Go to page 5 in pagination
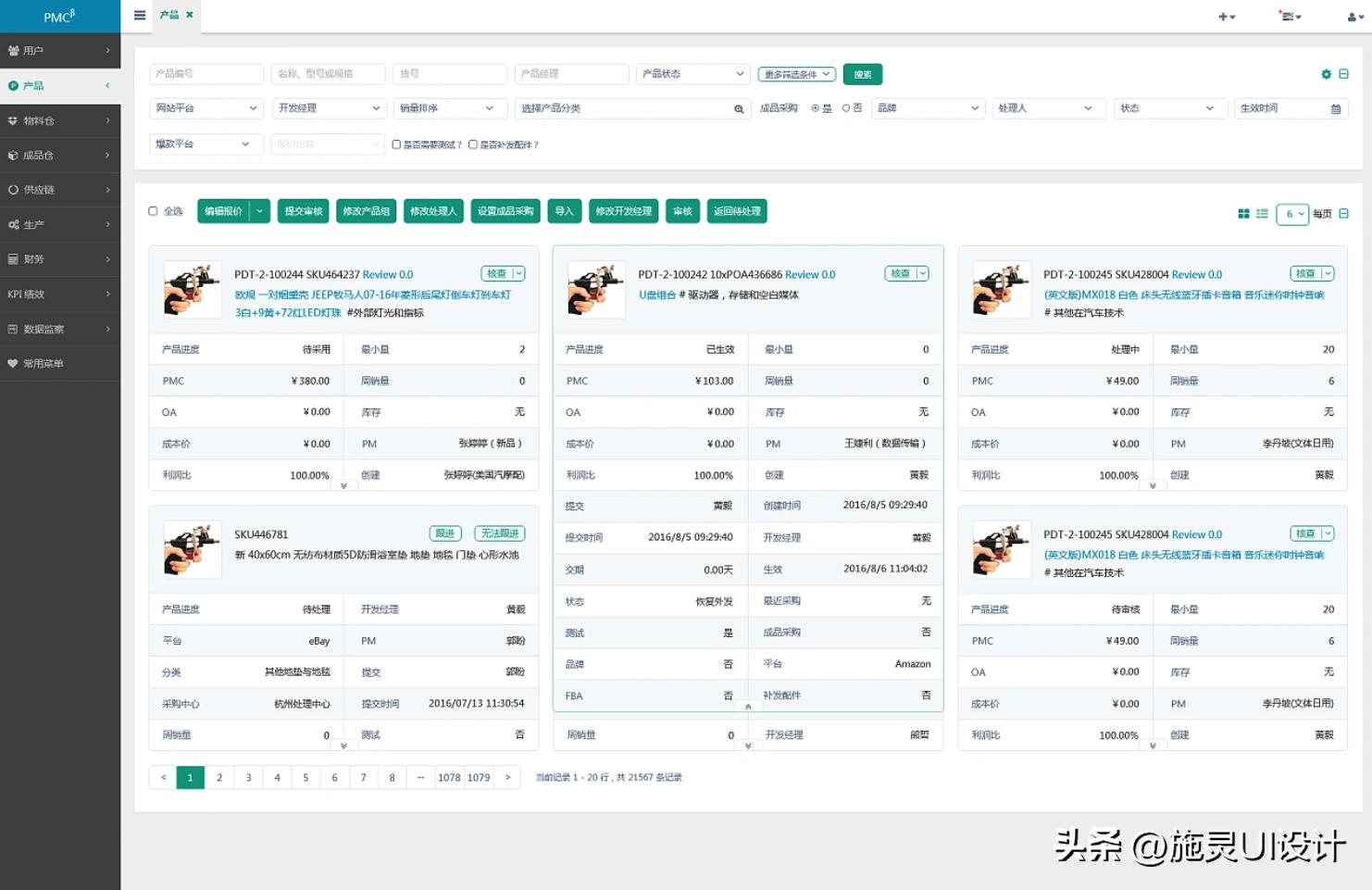This screenshot has width=1372, height=890. pyautogui.click(x=306, y=777)
